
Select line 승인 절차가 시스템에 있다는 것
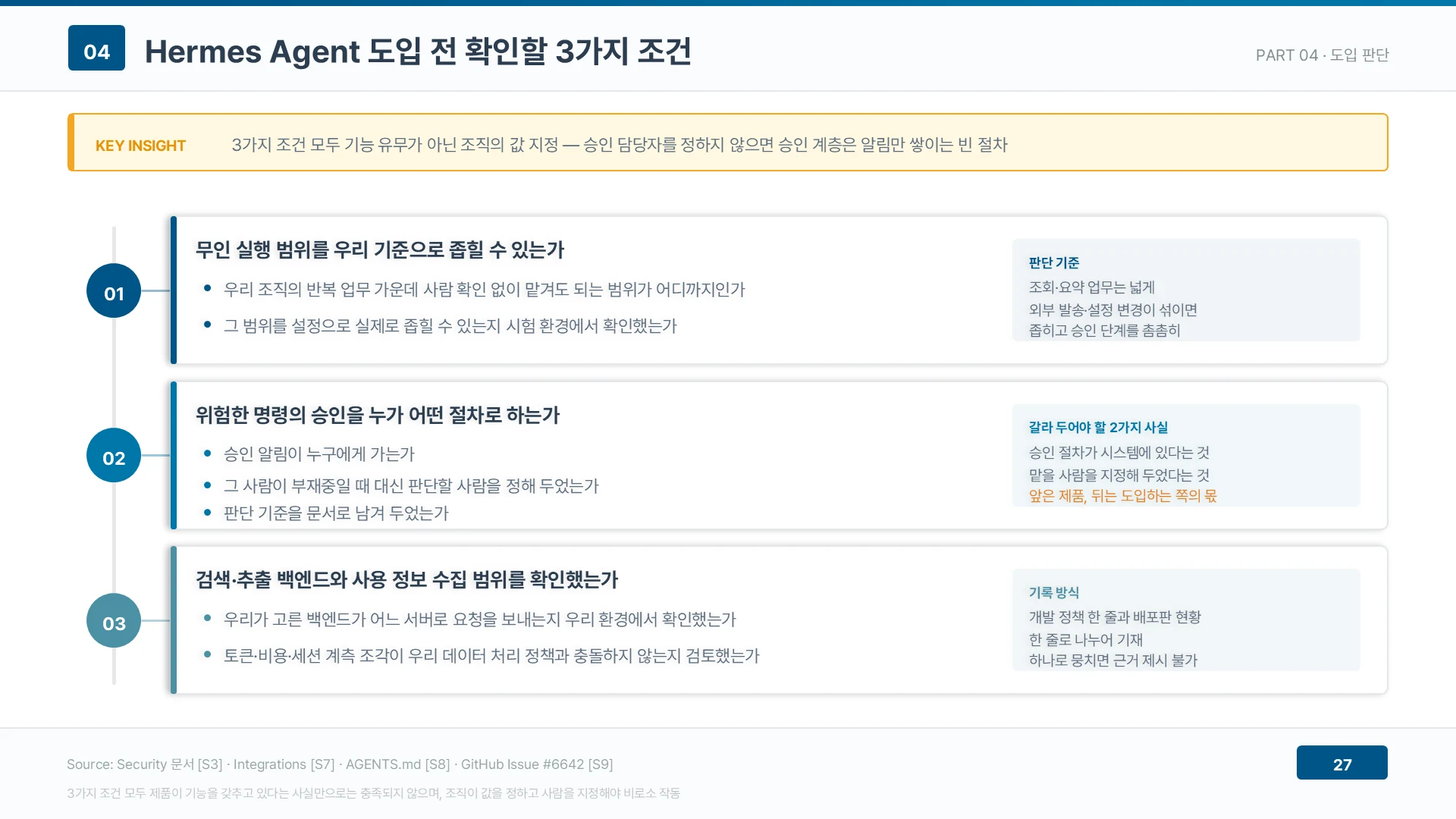coord(1119,452)
